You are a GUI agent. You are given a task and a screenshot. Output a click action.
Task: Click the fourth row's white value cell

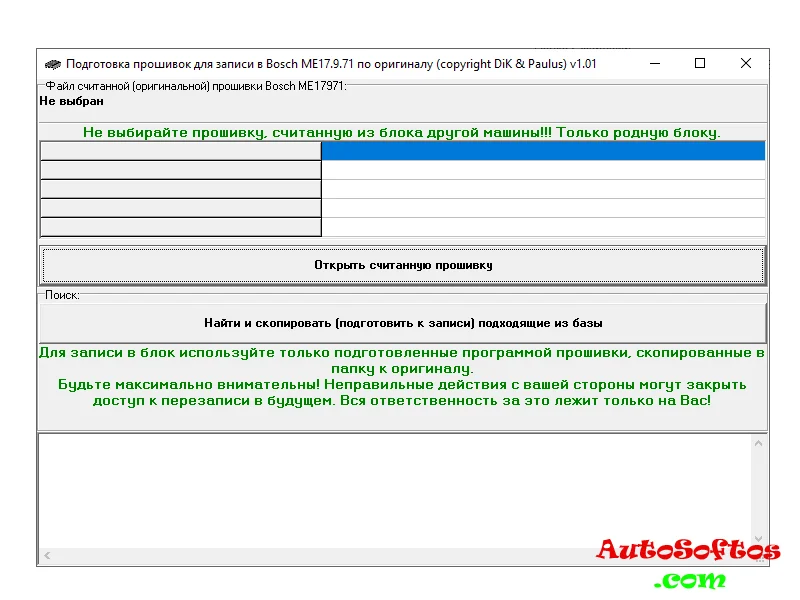click(543, 208)
